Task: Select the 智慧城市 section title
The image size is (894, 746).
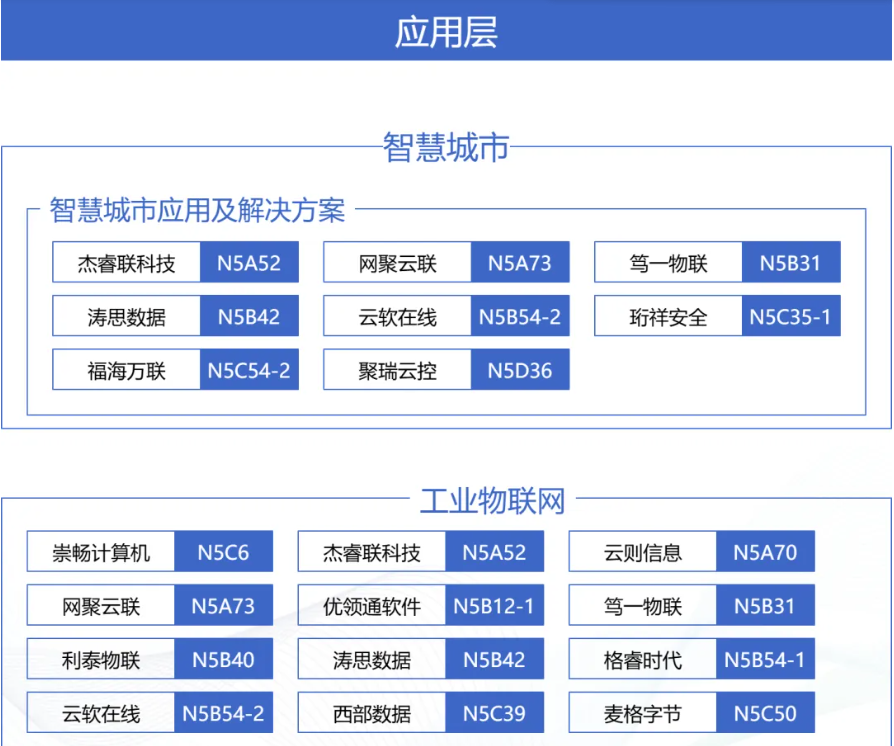Action: point(446,147)
